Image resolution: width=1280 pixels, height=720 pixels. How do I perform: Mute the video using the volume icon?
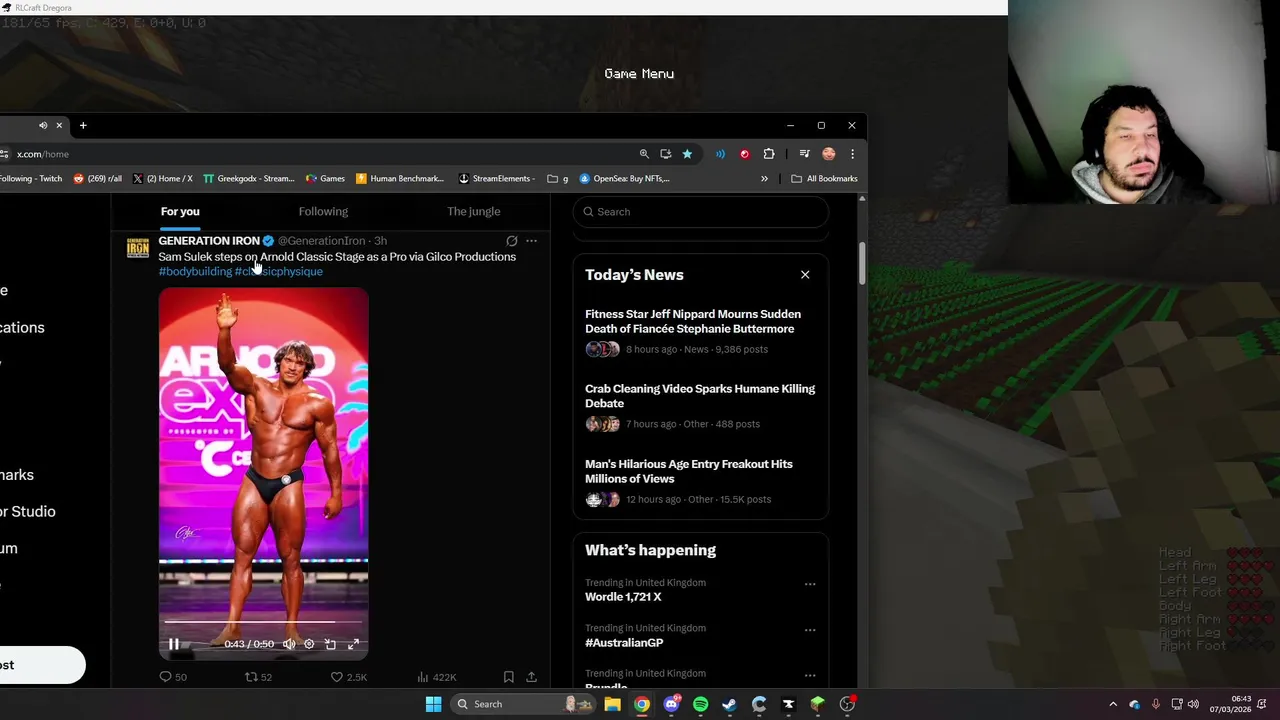click(x=289, y=644)
